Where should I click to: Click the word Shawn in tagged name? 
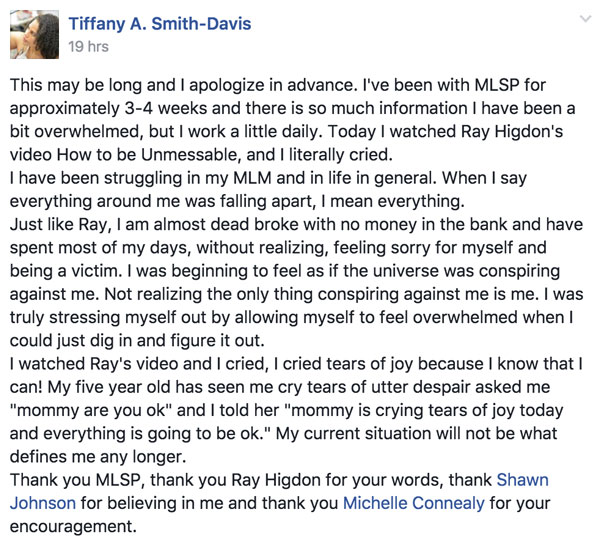(522, 480)
